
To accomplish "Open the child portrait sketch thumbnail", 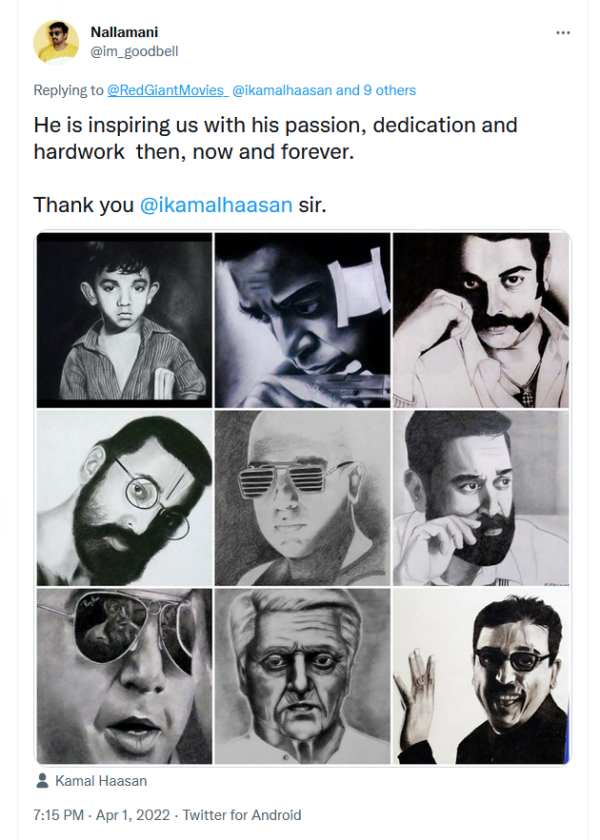I will click(x=124, y=319).
